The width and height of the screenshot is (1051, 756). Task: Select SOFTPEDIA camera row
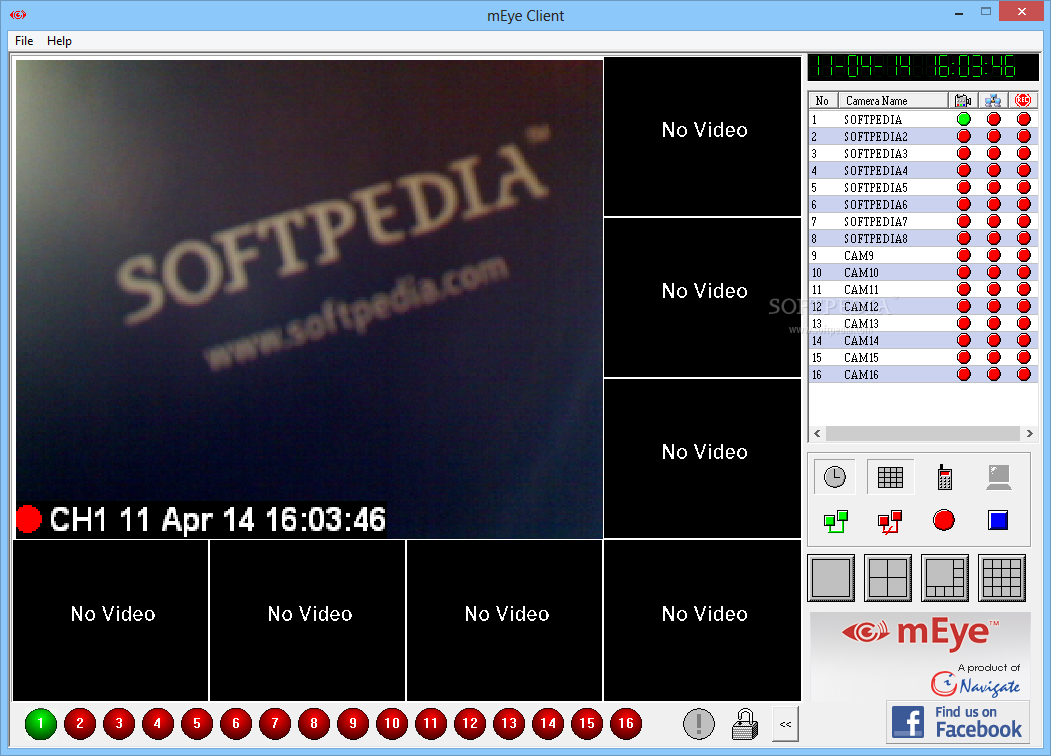click(923, 119)
